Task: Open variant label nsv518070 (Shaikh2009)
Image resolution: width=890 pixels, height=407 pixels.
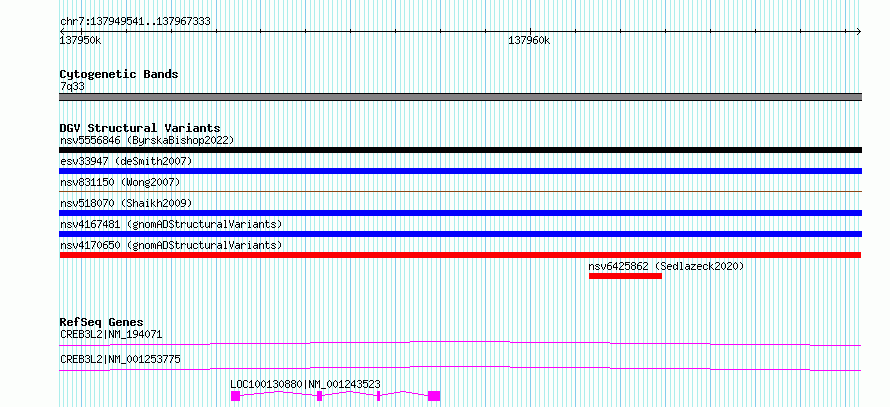Action: [126, 203]
